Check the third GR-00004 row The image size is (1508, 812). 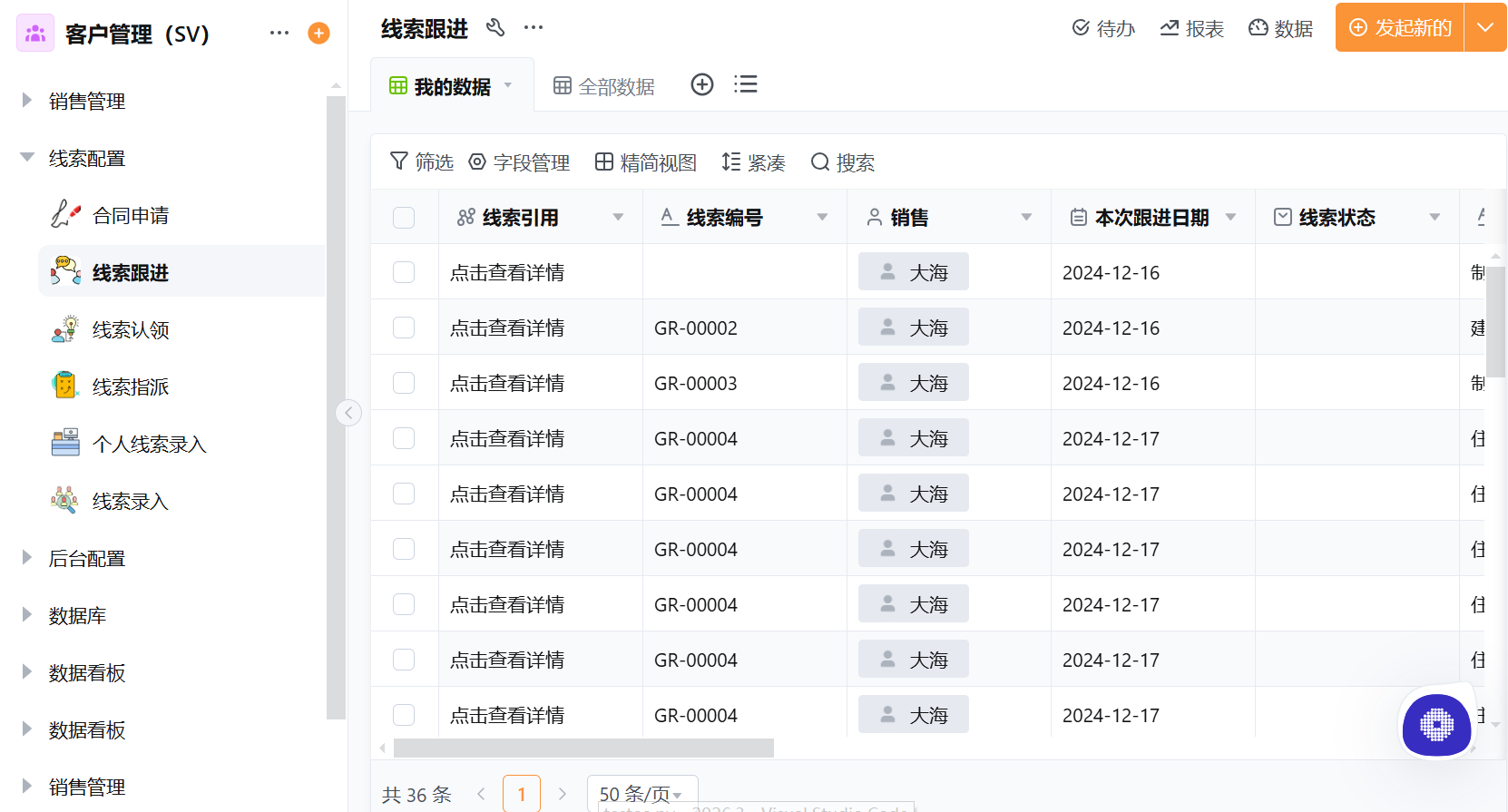pyautogui.click(x=404, y=549)
